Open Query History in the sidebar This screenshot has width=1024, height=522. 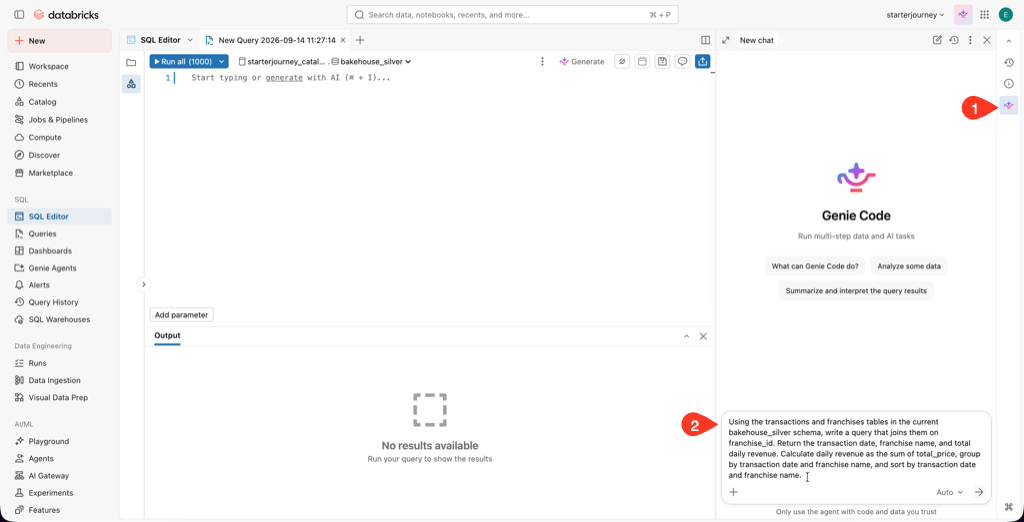click(x=59, y=302)
